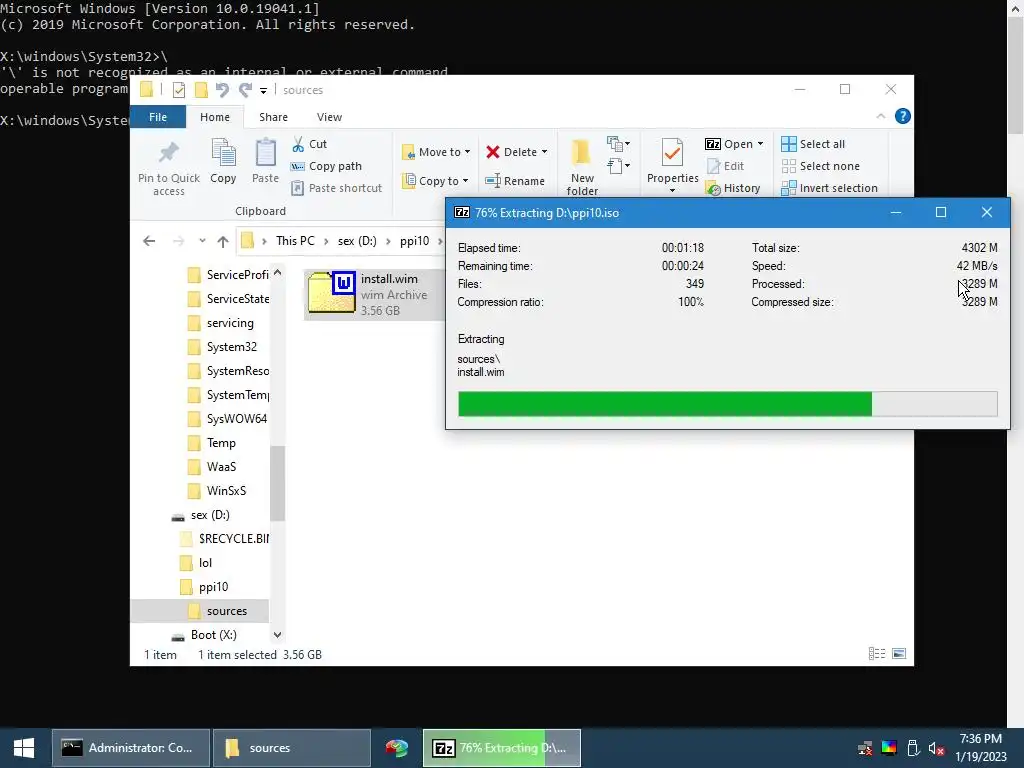This screenshot has width=1024, height=768.
Task: Click the navigation pane scroll down arrow
Action: click(278, 635)
